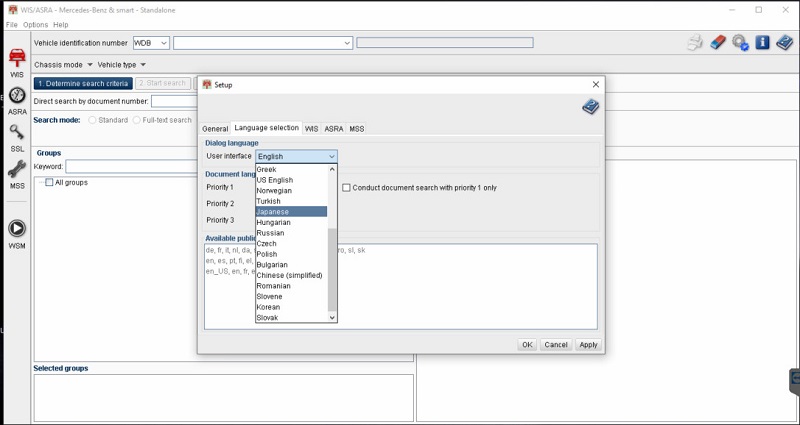Image resolution: width=800 pixels, height=425 pixels.
Task: Switch to the ASRA setup tab
Action: [x=334, y=129]
